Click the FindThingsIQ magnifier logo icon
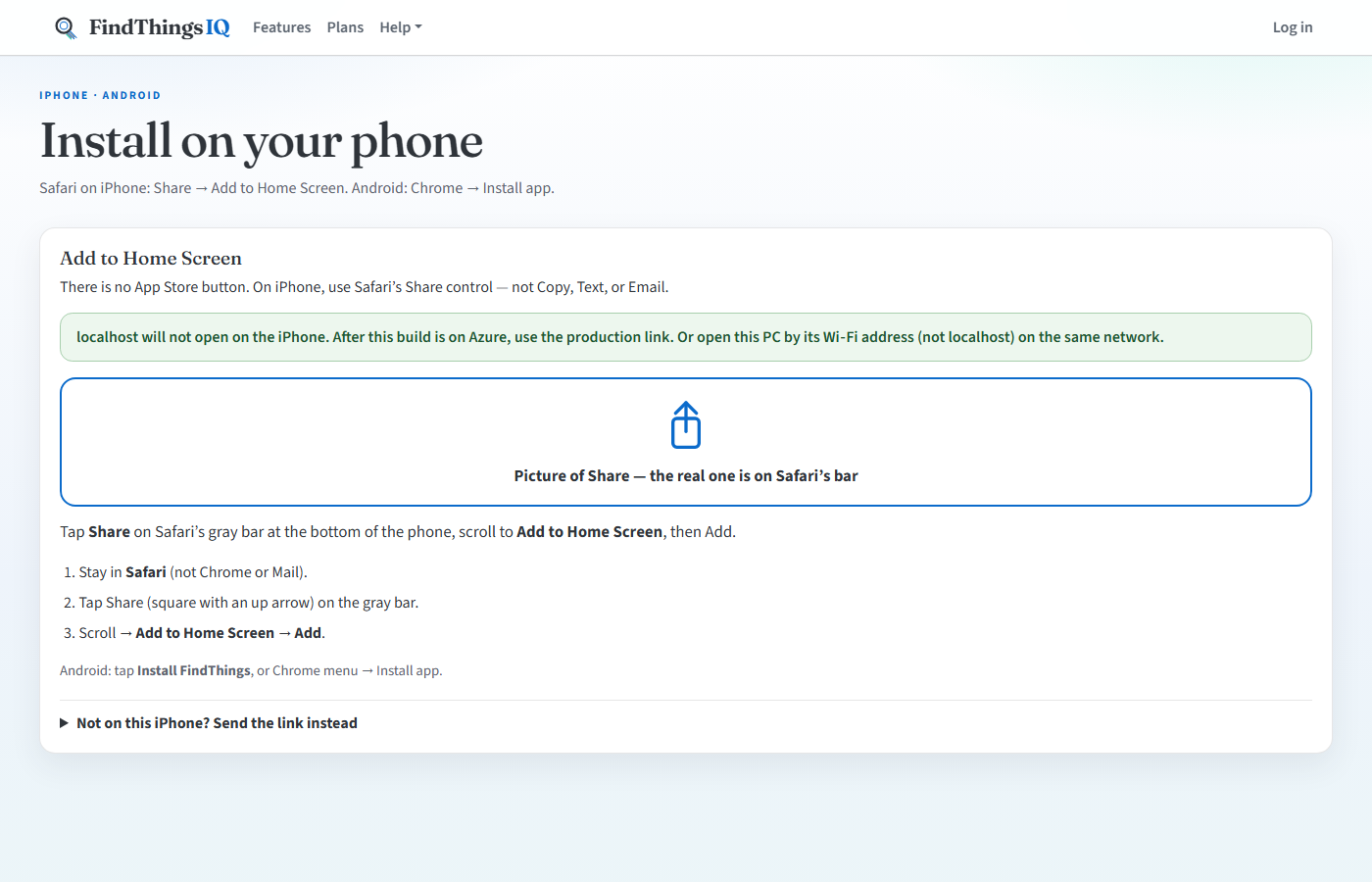Image resolution: width=1372 pixels, height=882 pixels. [66, 27]
